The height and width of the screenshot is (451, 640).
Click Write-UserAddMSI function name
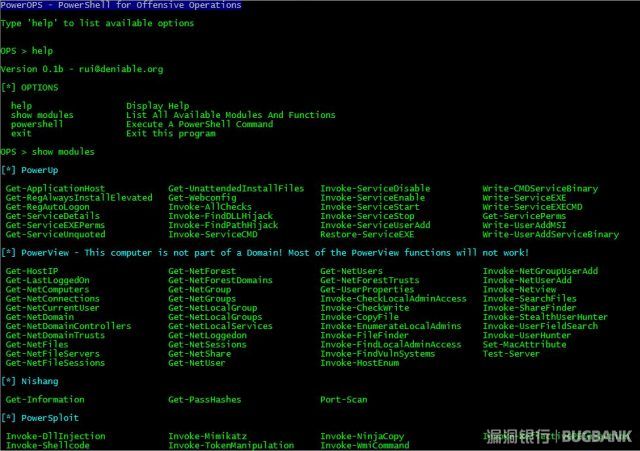click(524, 225)
